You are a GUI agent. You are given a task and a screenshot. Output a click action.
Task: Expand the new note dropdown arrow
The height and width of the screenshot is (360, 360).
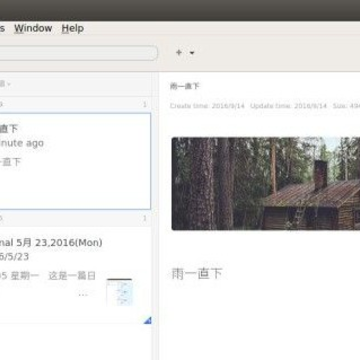coord(192,53)
